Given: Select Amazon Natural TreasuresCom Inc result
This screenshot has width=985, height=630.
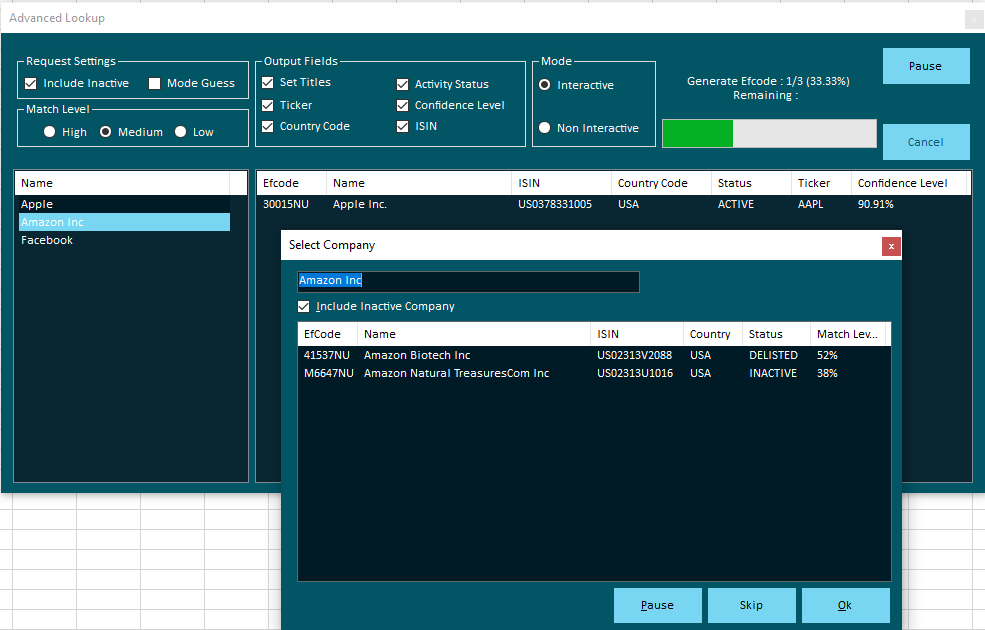Looking at the screenshot, I should (x=456, y=373).
